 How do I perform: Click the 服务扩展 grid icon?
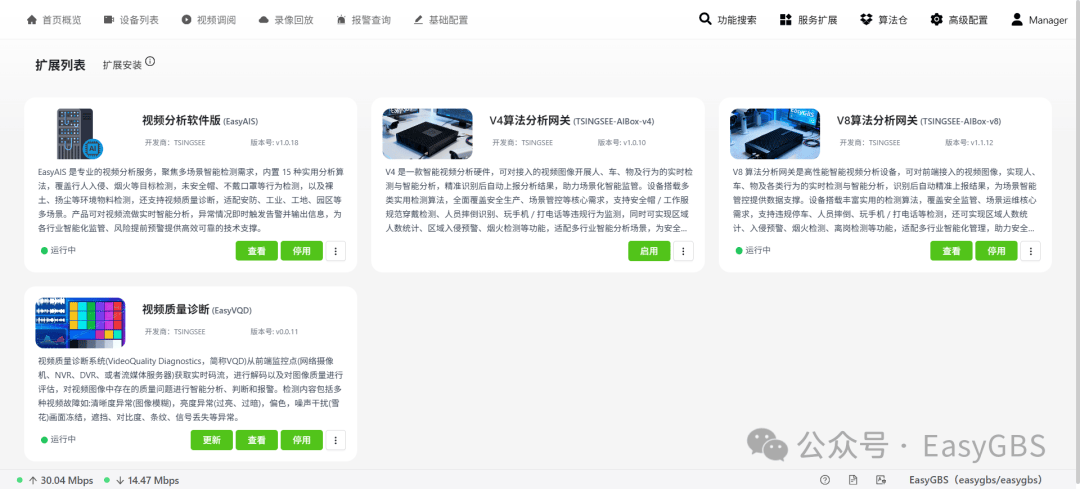click(x=785, y=20)
